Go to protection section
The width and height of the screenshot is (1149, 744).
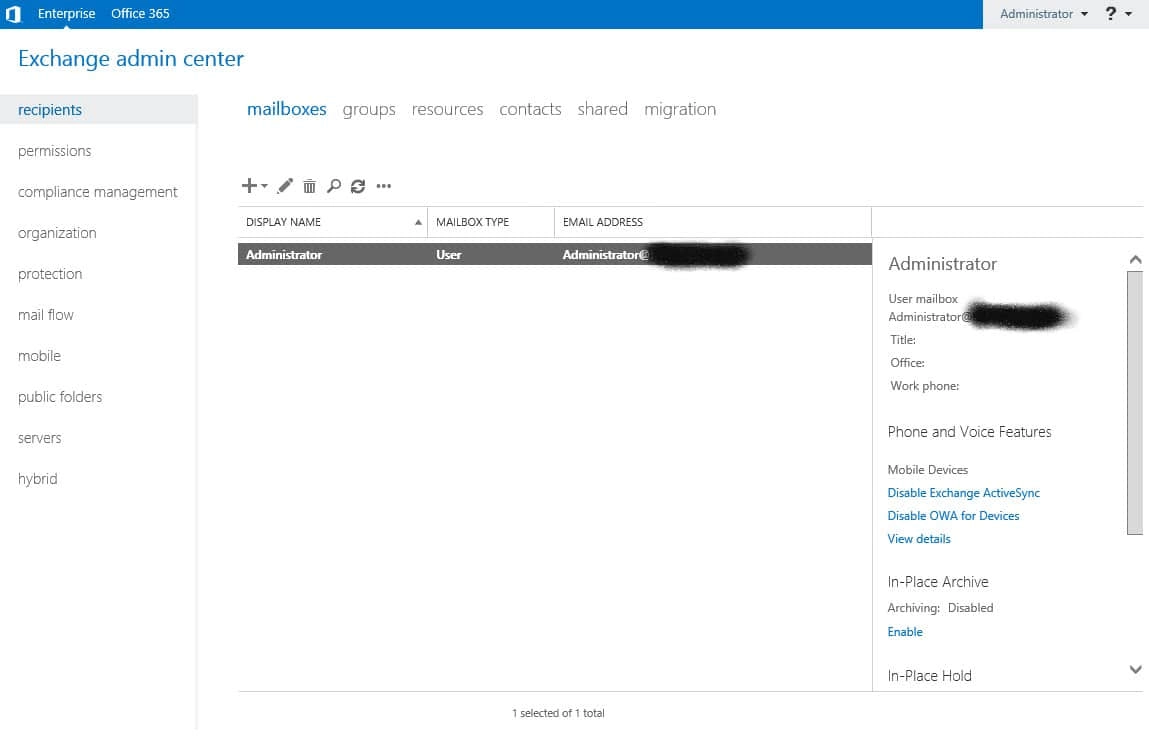click(50, 274)
